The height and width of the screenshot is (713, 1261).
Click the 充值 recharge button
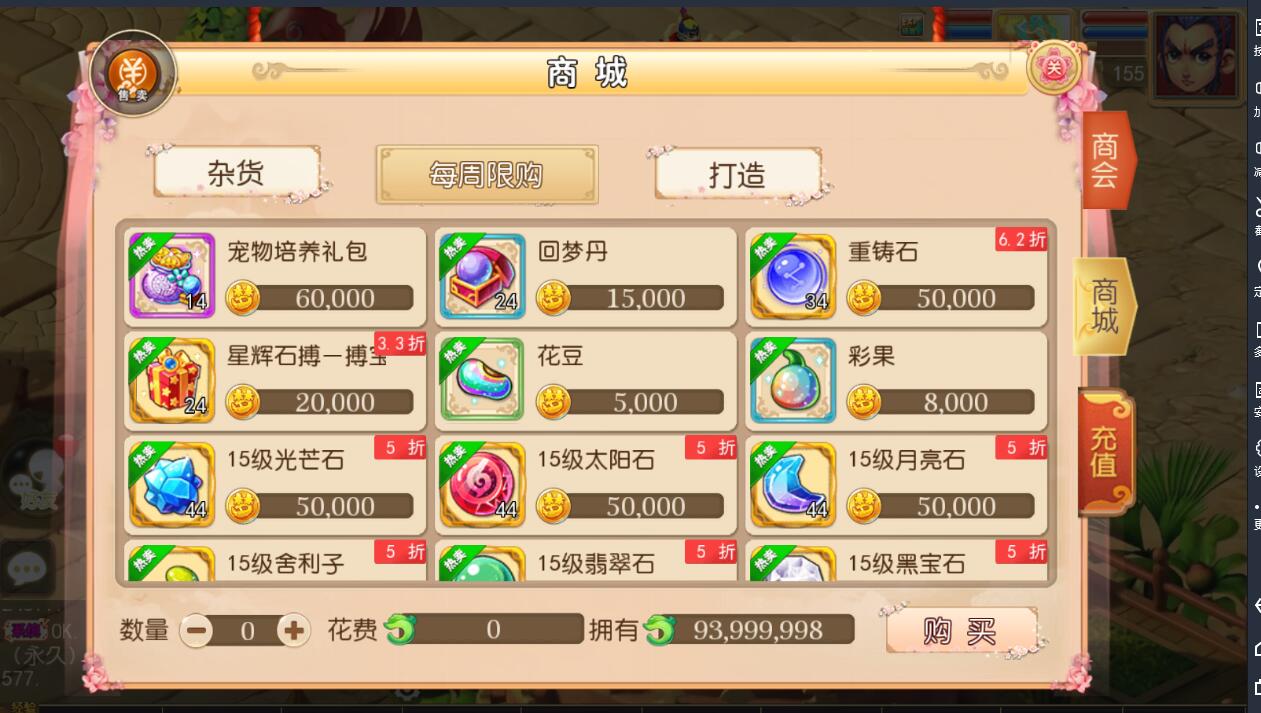(x=1106, y=451)
